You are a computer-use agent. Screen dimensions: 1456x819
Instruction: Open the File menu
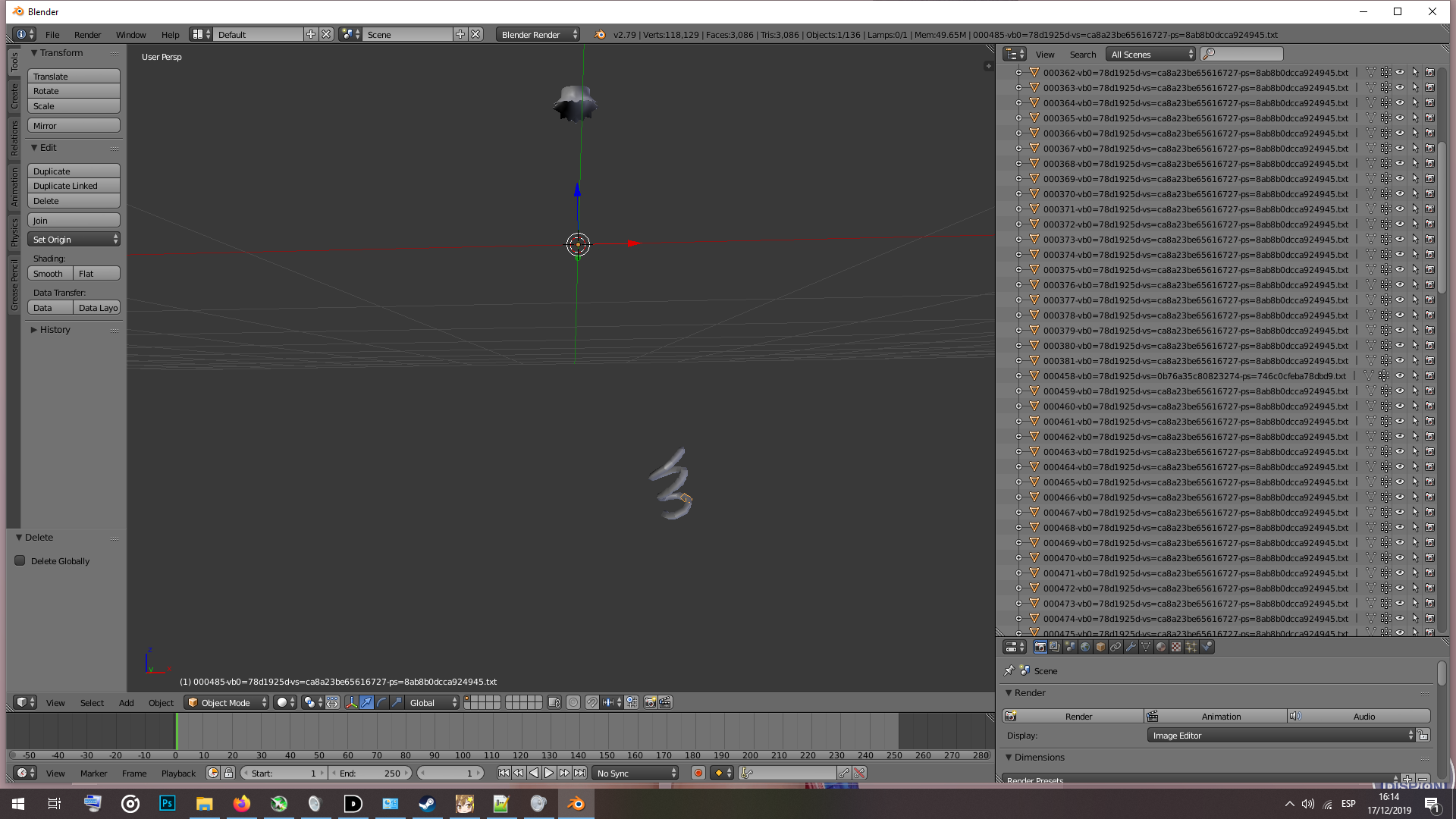[x=52, y=34]
